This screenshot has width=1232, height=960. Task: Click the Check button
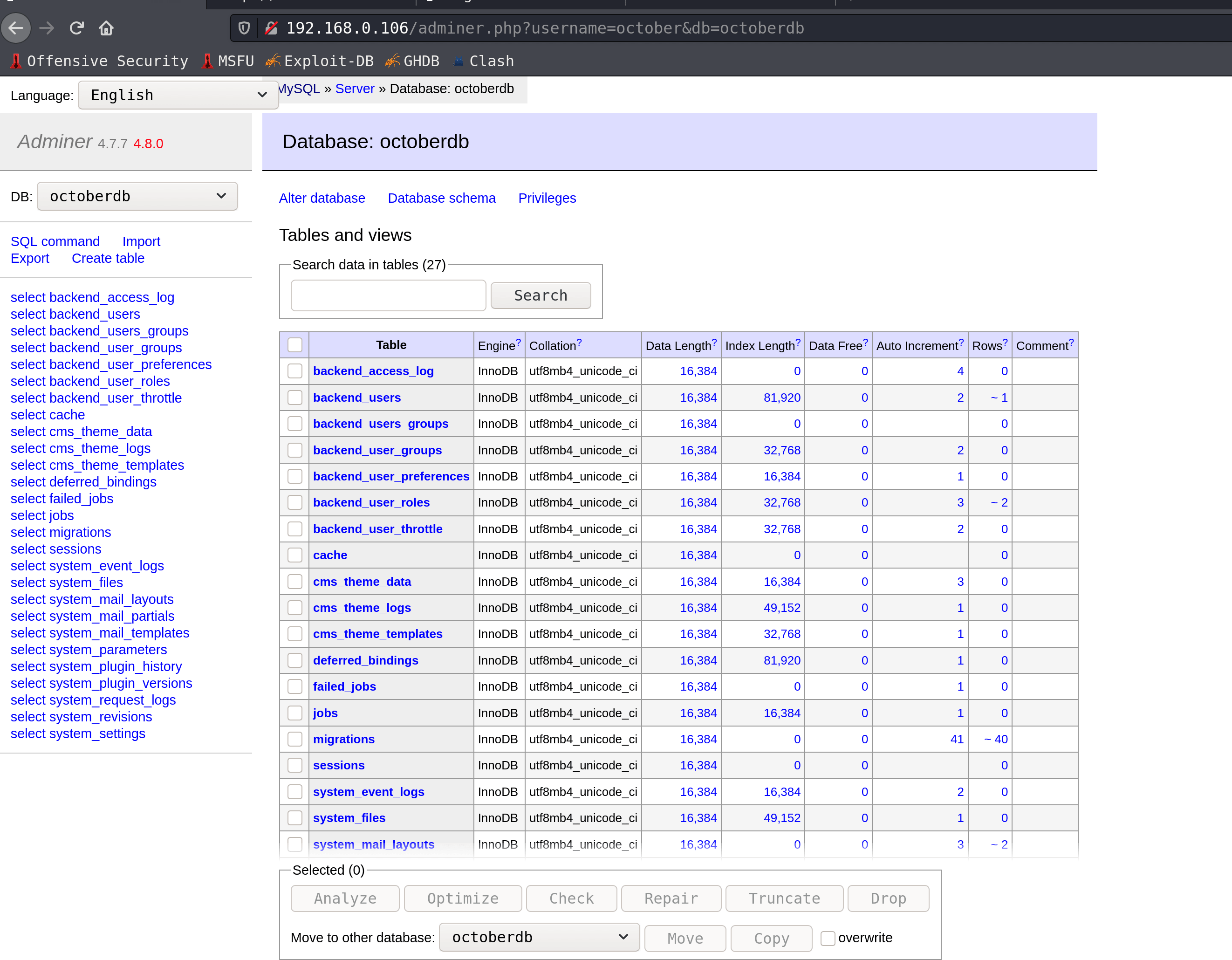tap(571, 898)
